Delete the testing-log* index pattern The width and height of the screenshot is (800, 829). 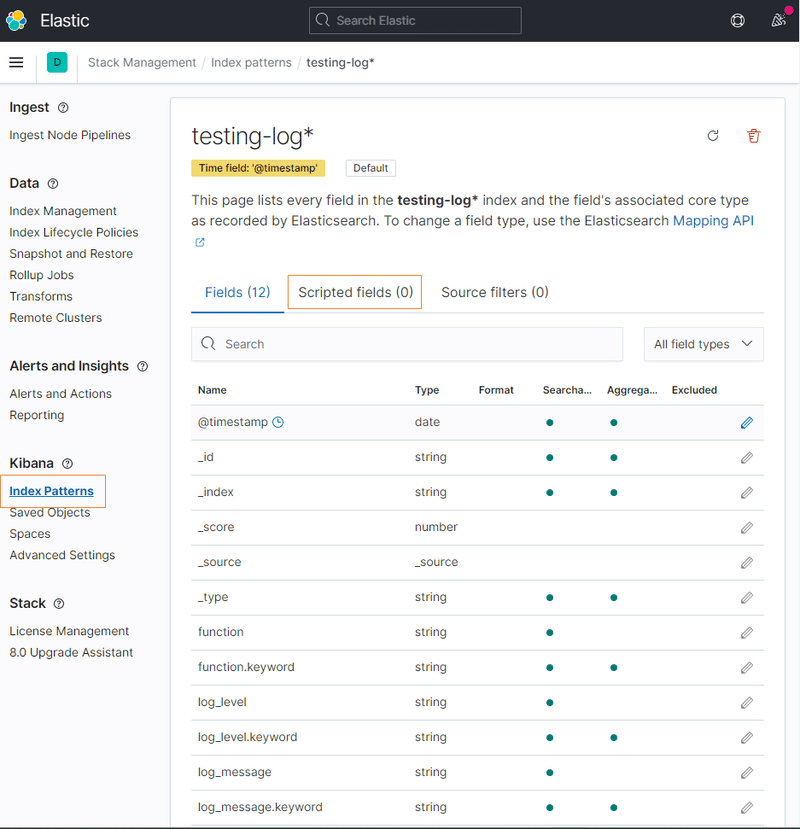click(754, 136)
